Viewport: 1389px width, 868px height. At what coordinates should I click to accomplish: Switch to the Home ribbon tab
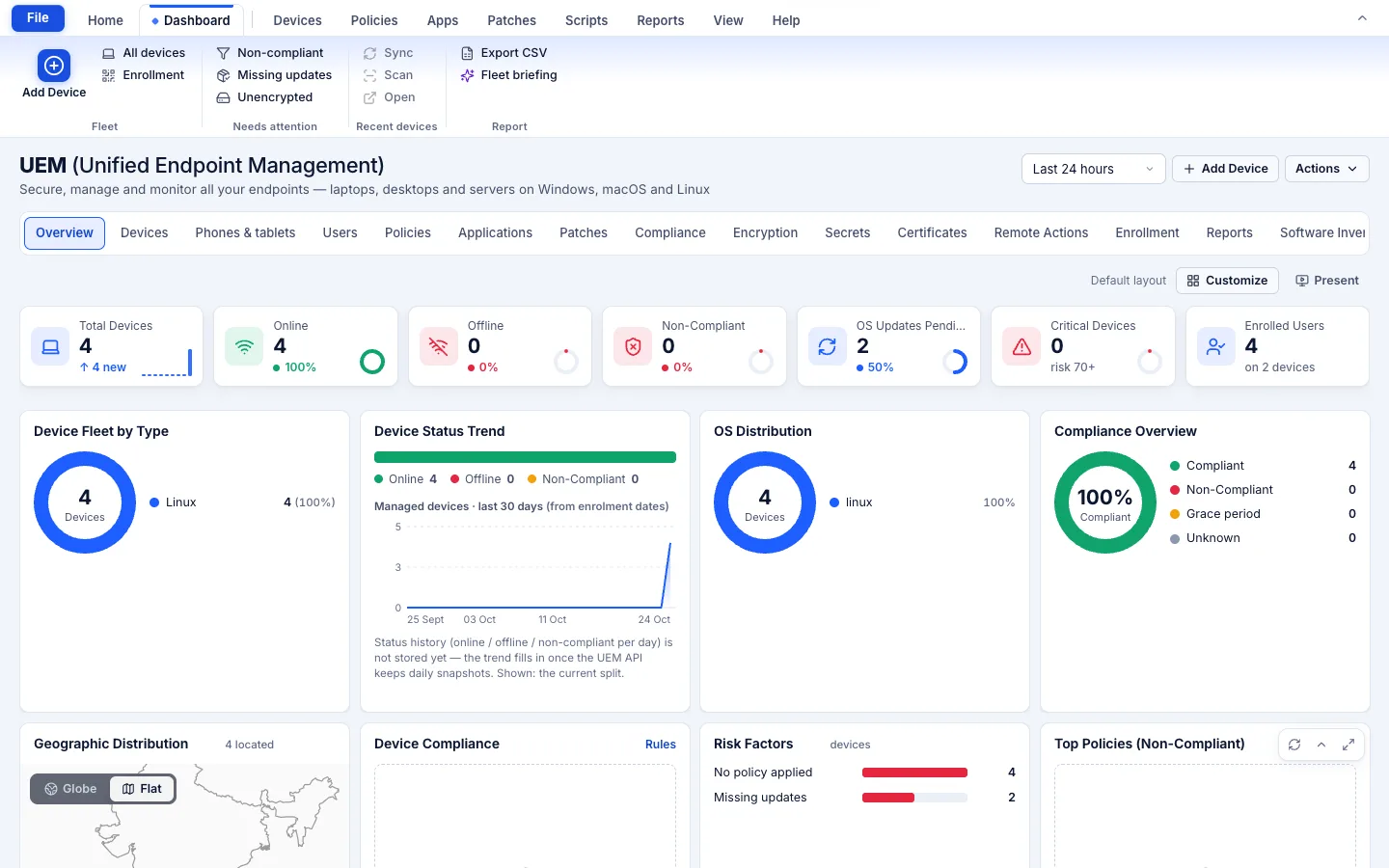pos(105,20)
